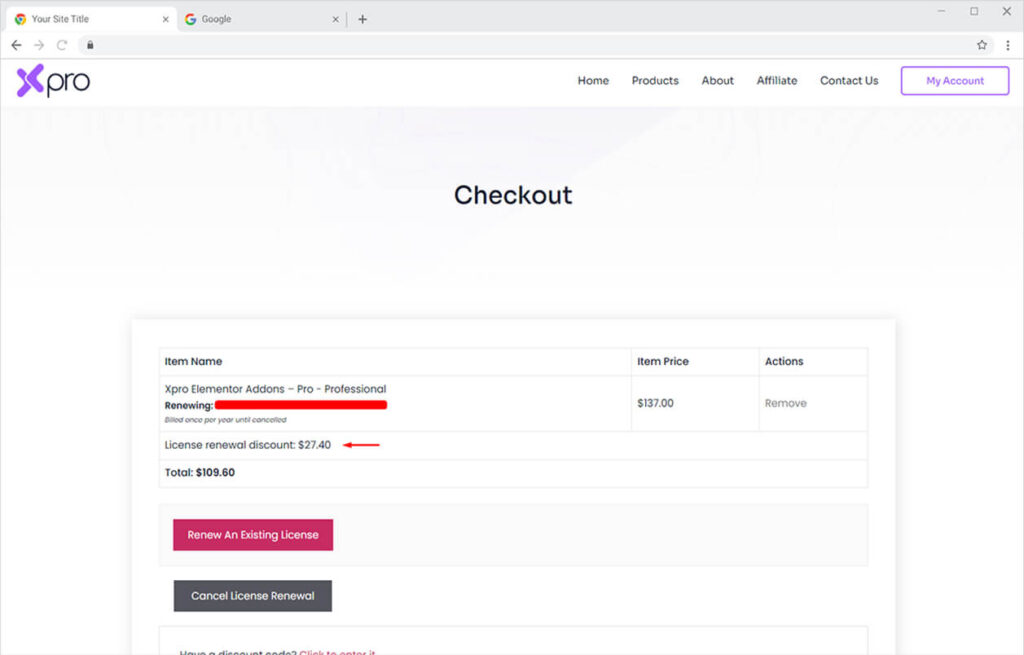The height and width of the screenshot is (655, 1024).
Task: Close the Your Site Title tab
Action: (166, 19)
